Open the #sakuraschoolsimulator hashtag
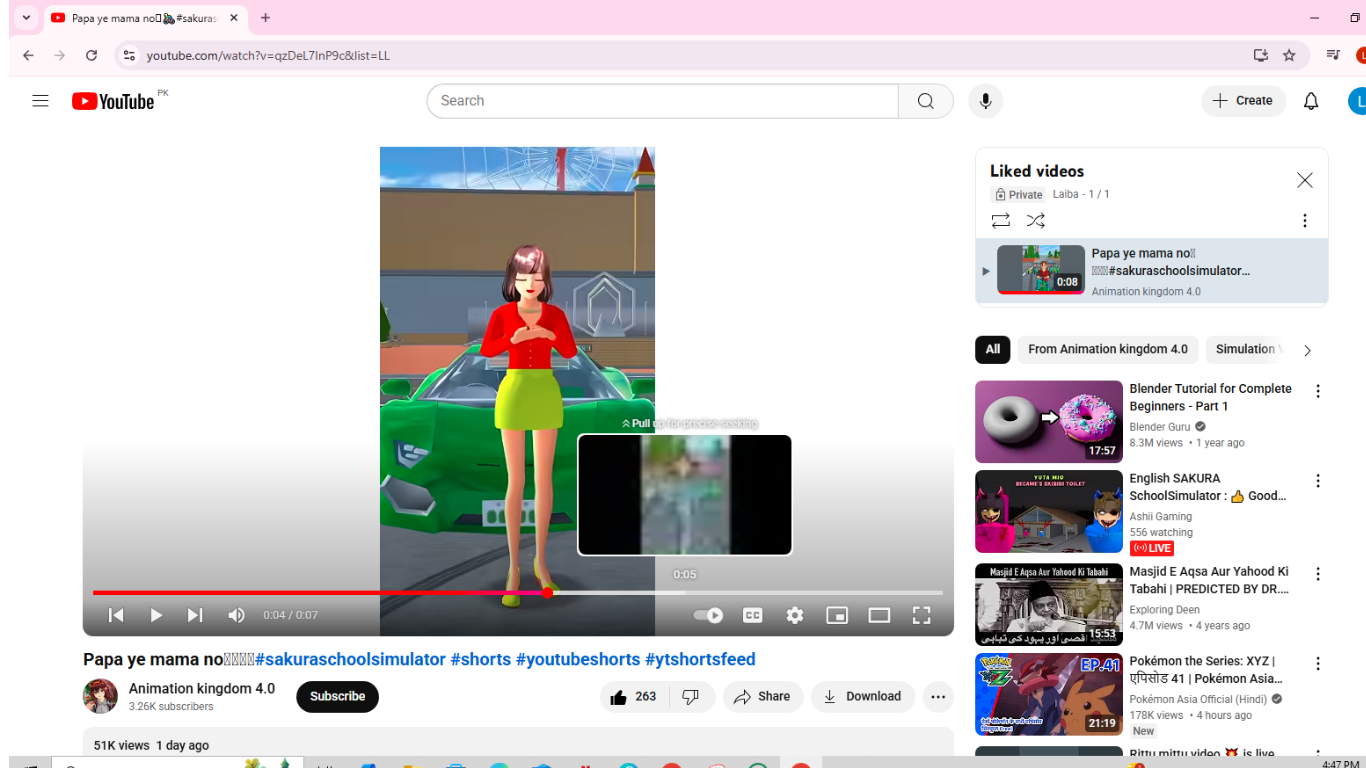 (x=350, y=660)
